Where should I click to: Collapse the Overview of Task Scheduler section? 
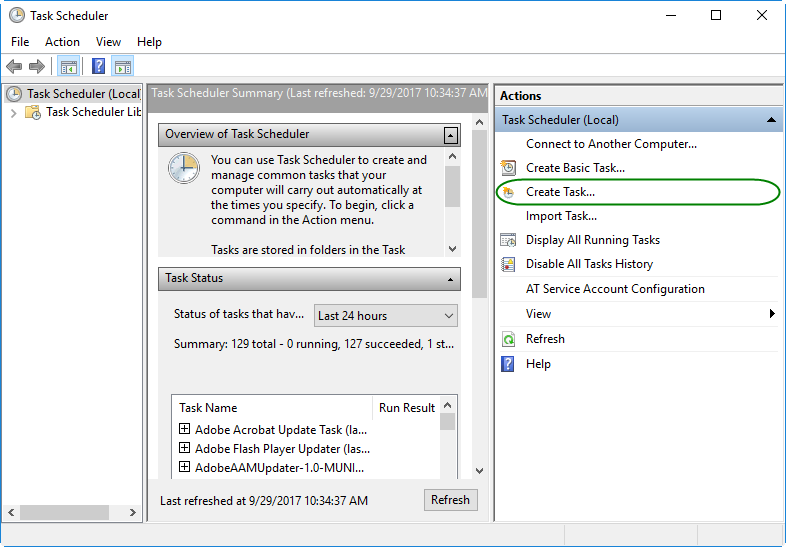click(x=451, y=135)
